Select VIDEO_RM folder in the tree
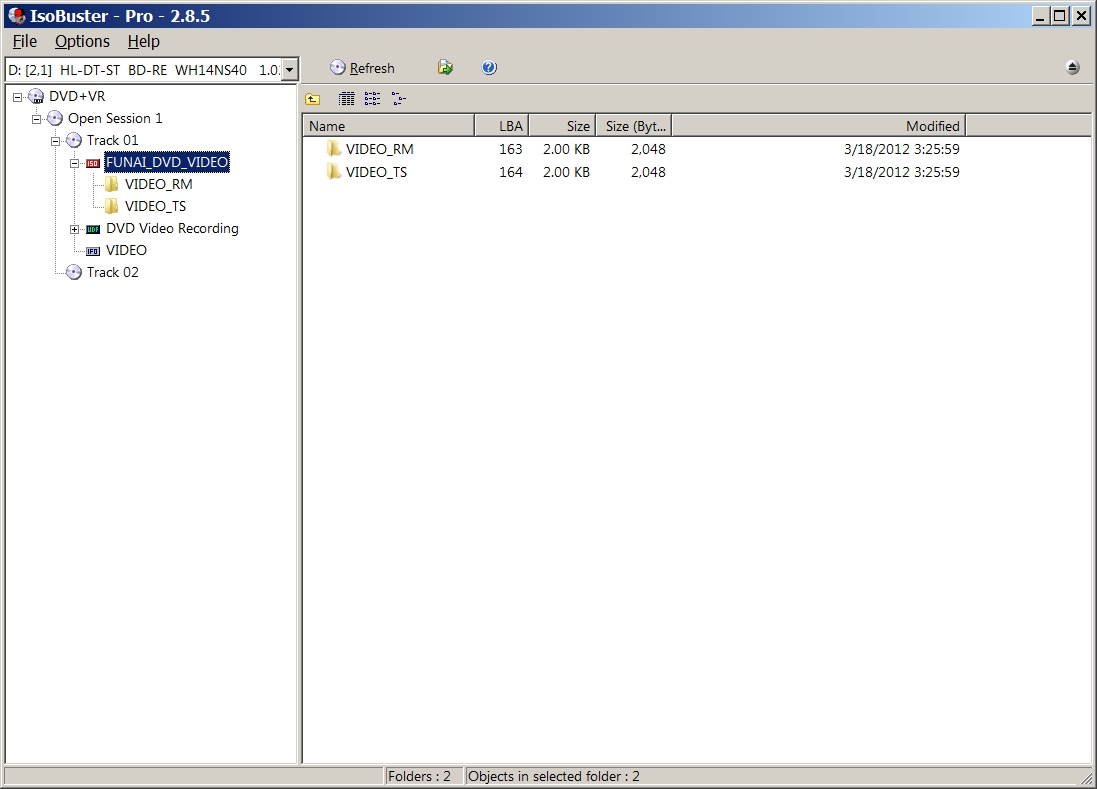This screenshot has height=789, width=1097. [x=159, y=184]
